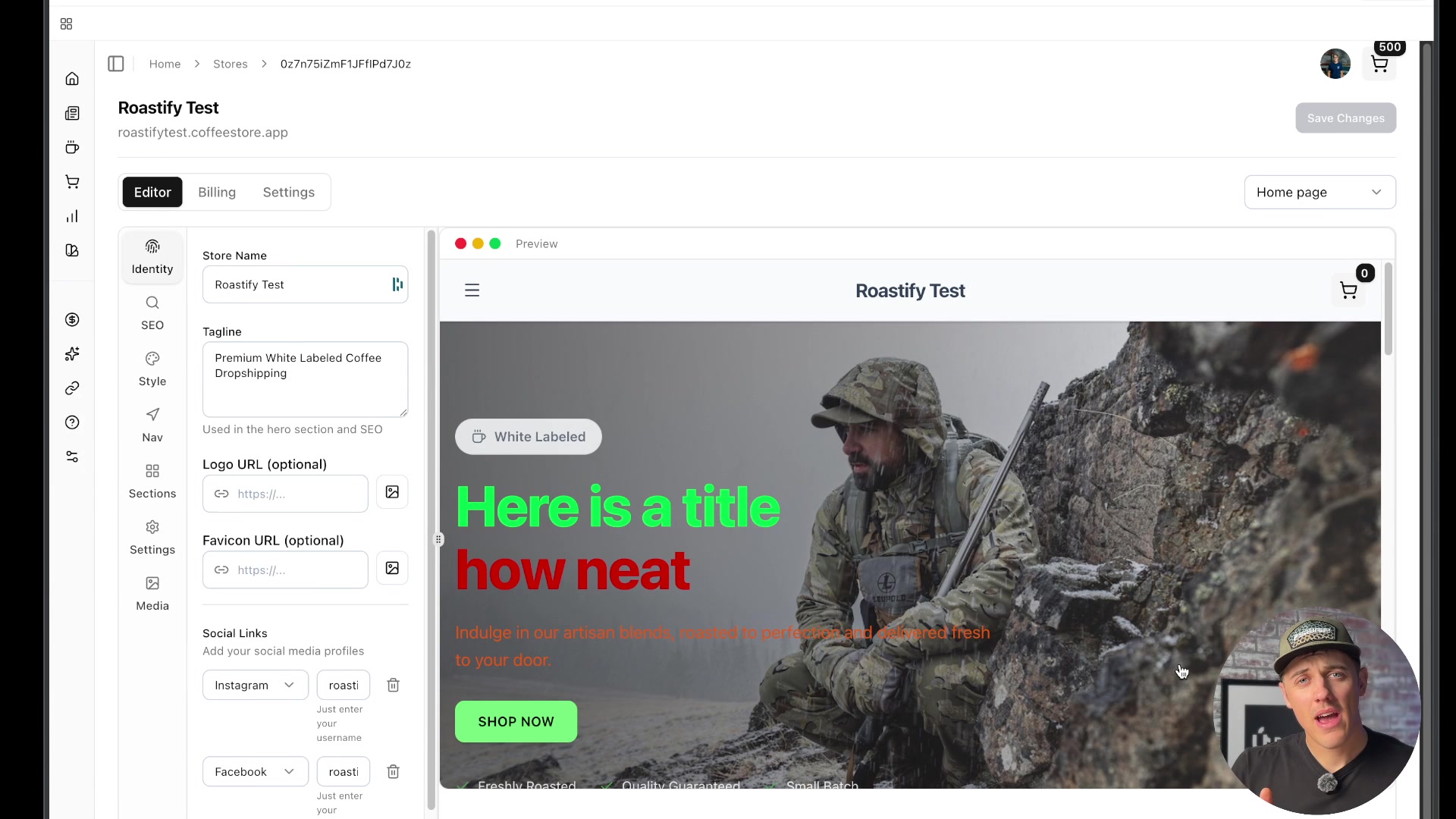Viewport: 1456px width, 819px height.
Task: Click the Save Changes button
Action: tap(1345, 118)
